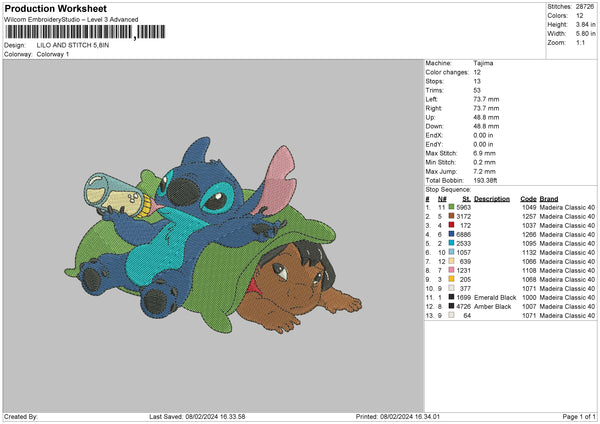Screen dimensions: 600x424
Task: Click the Wilcom EmbroideryStudio subtitle
Action: point(71,20)
